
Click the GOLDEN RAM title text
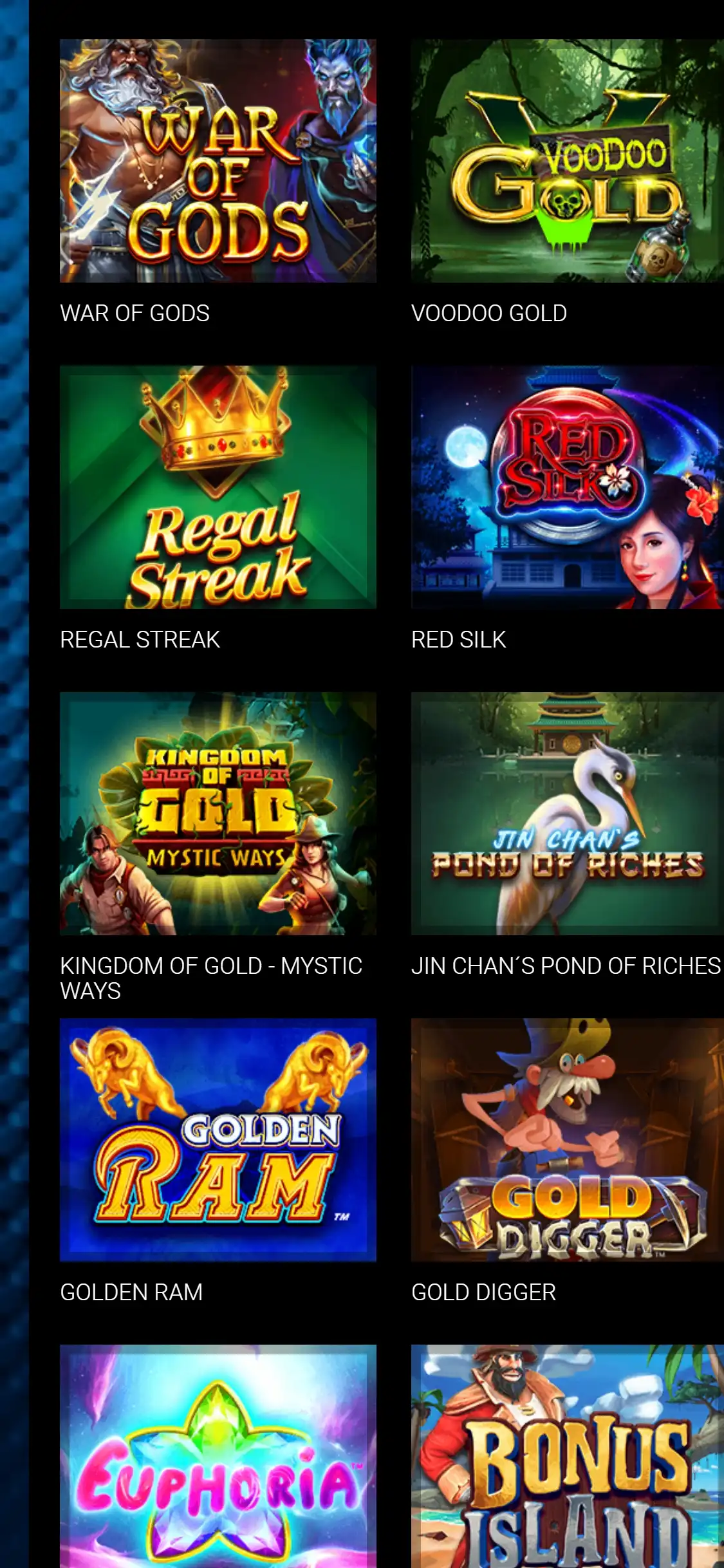[x=131, y=1293]
